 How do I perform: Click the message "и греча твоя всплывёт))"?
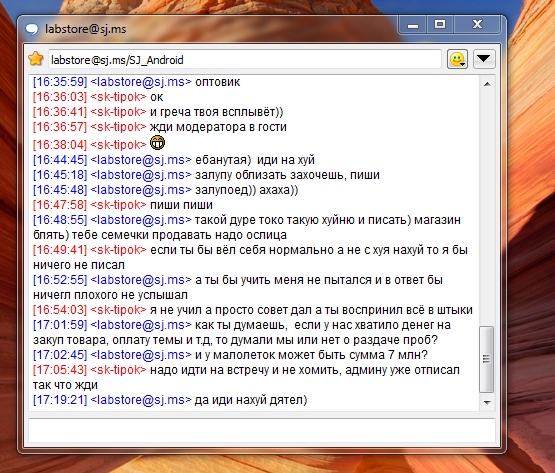pyautogui.click(x=217, y=112)
